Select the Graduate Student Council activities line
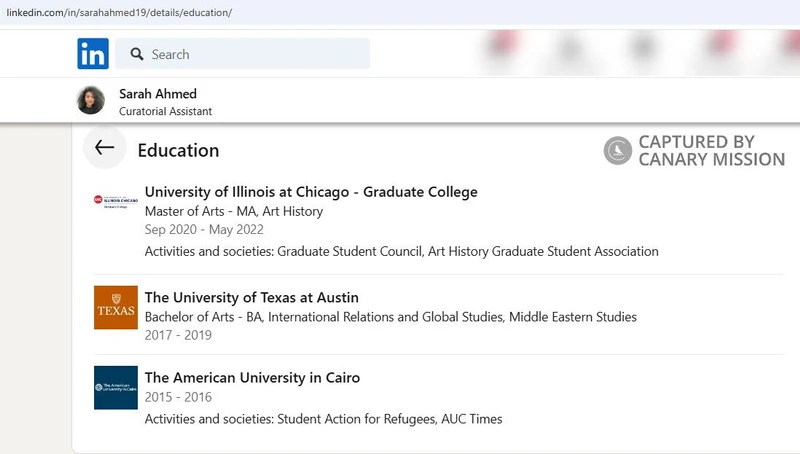This screenshot has height=454, width=800. [x=402, y=251]
